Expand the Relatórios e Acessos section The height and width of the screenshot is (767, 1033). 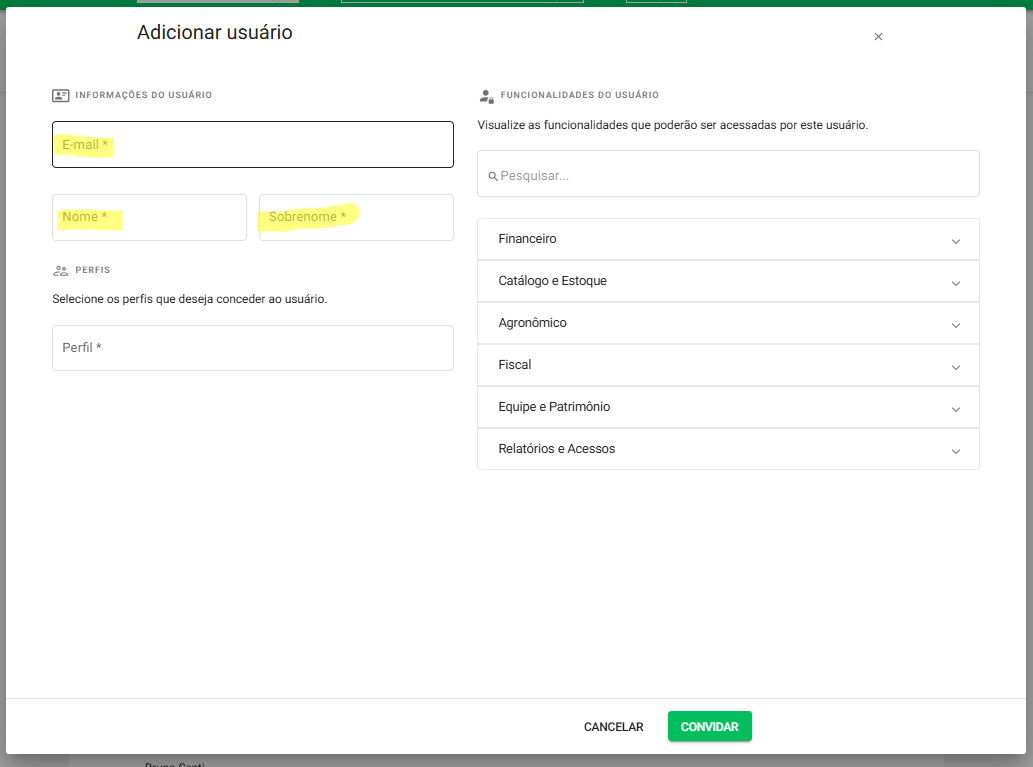(727, 450)
